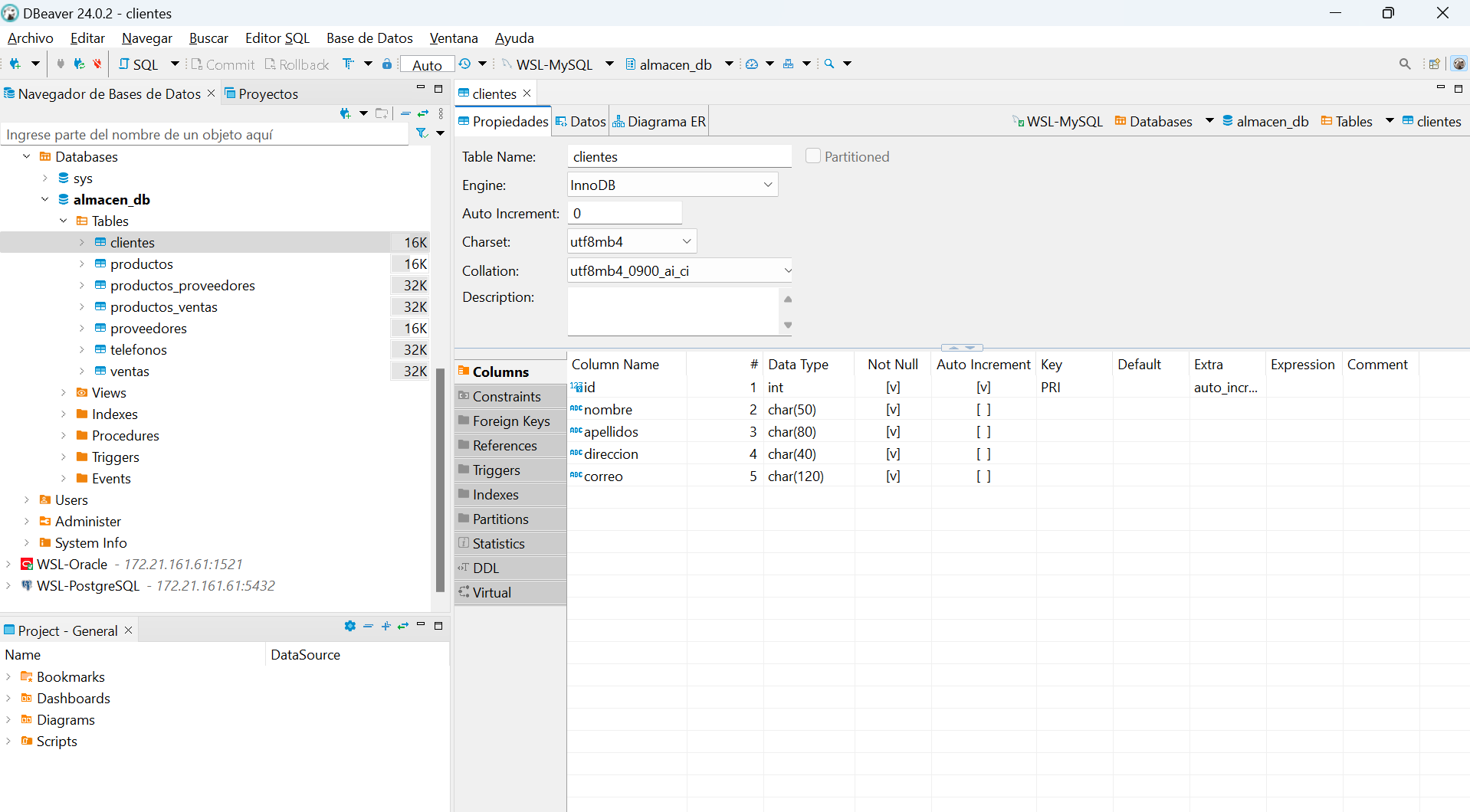Screen dimensions: 1470x812
Task: Toggle Auto Increment for the correo column
Action: pyautogui.click(x=983, y=476)
